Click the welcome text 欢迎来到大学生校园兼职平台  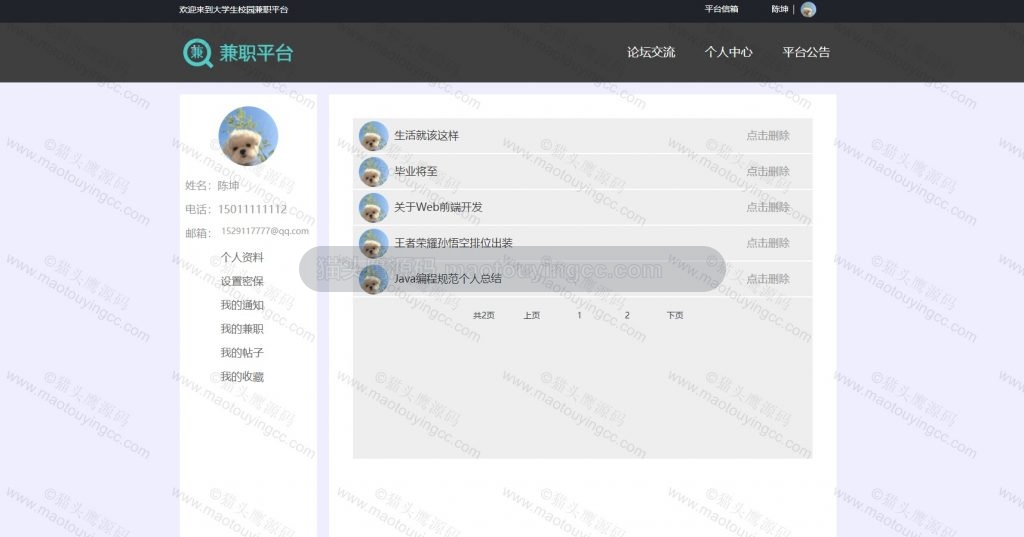coord(234,9)
